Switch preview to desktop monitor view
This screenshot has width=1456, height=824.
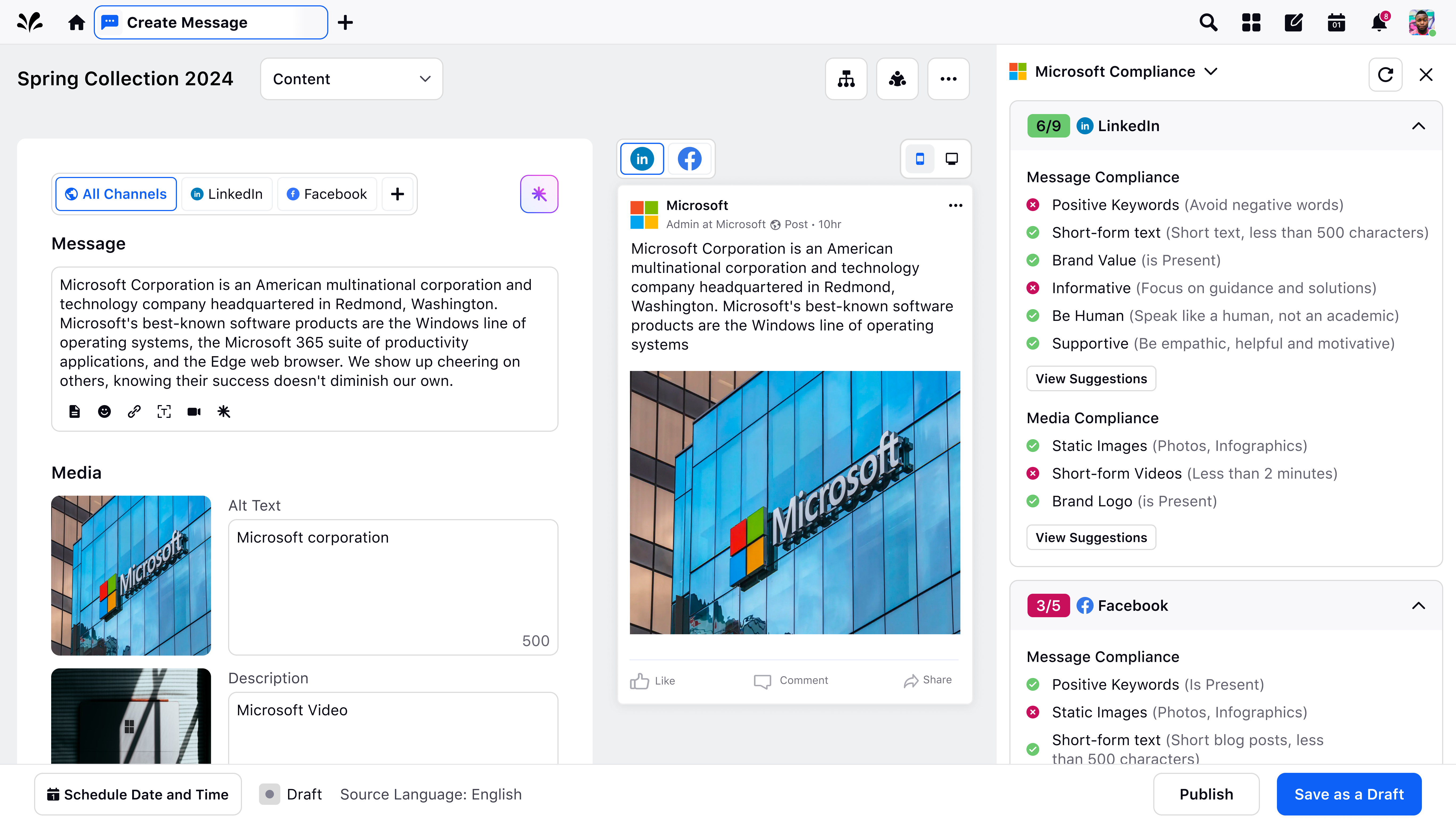[952, 159]
